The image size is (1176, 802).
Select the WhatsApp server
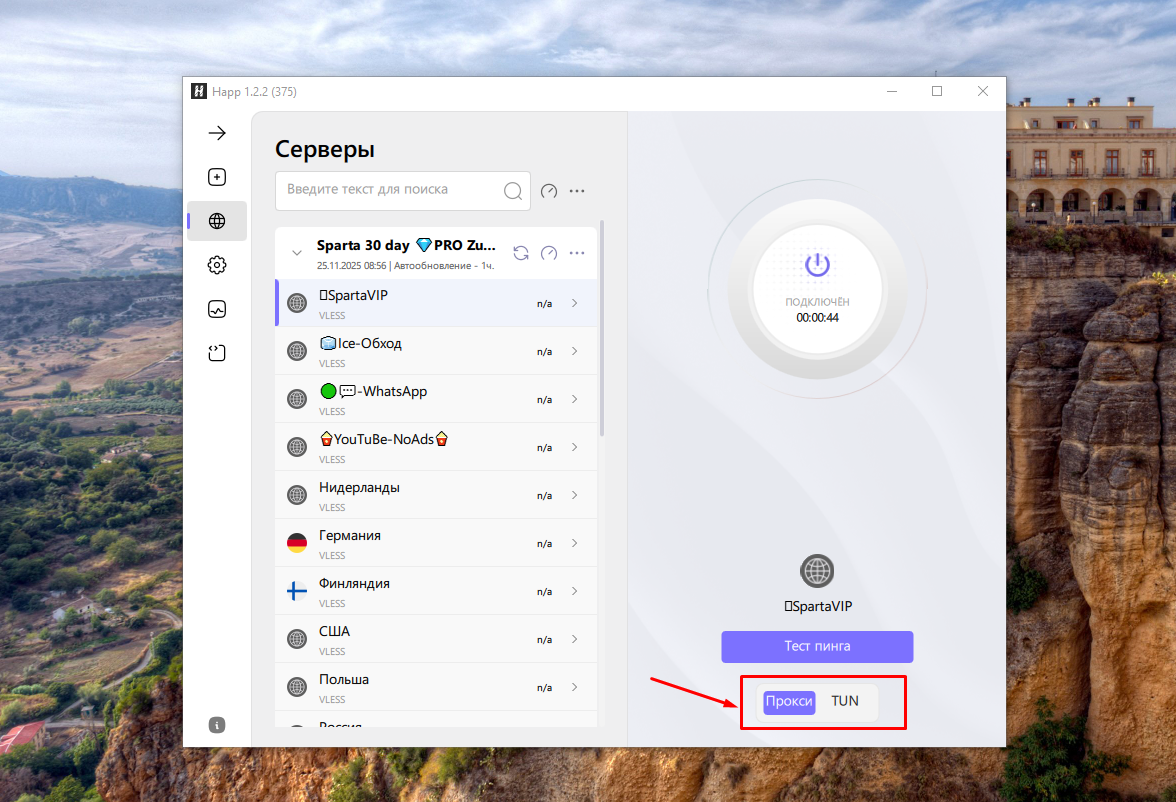(436, 399)
